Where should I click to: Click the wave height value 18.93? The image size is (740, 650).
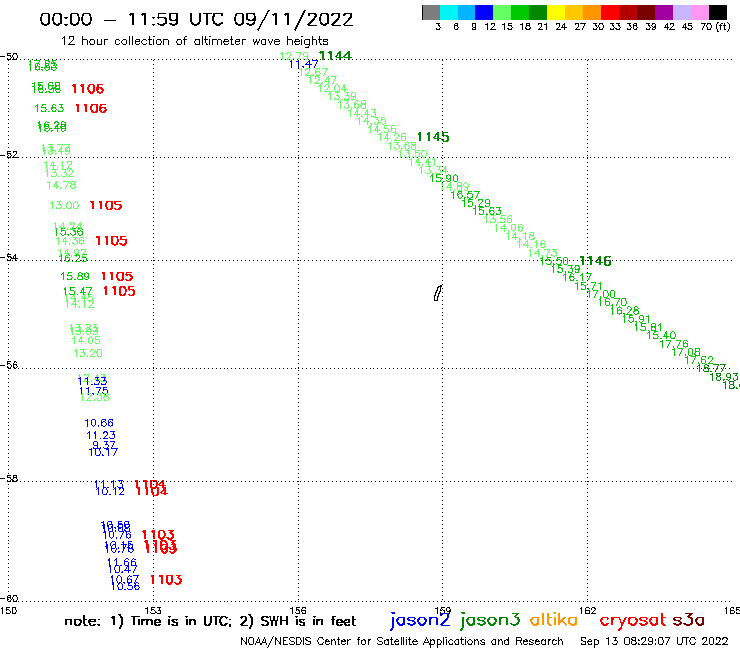(x=724, y=377)
